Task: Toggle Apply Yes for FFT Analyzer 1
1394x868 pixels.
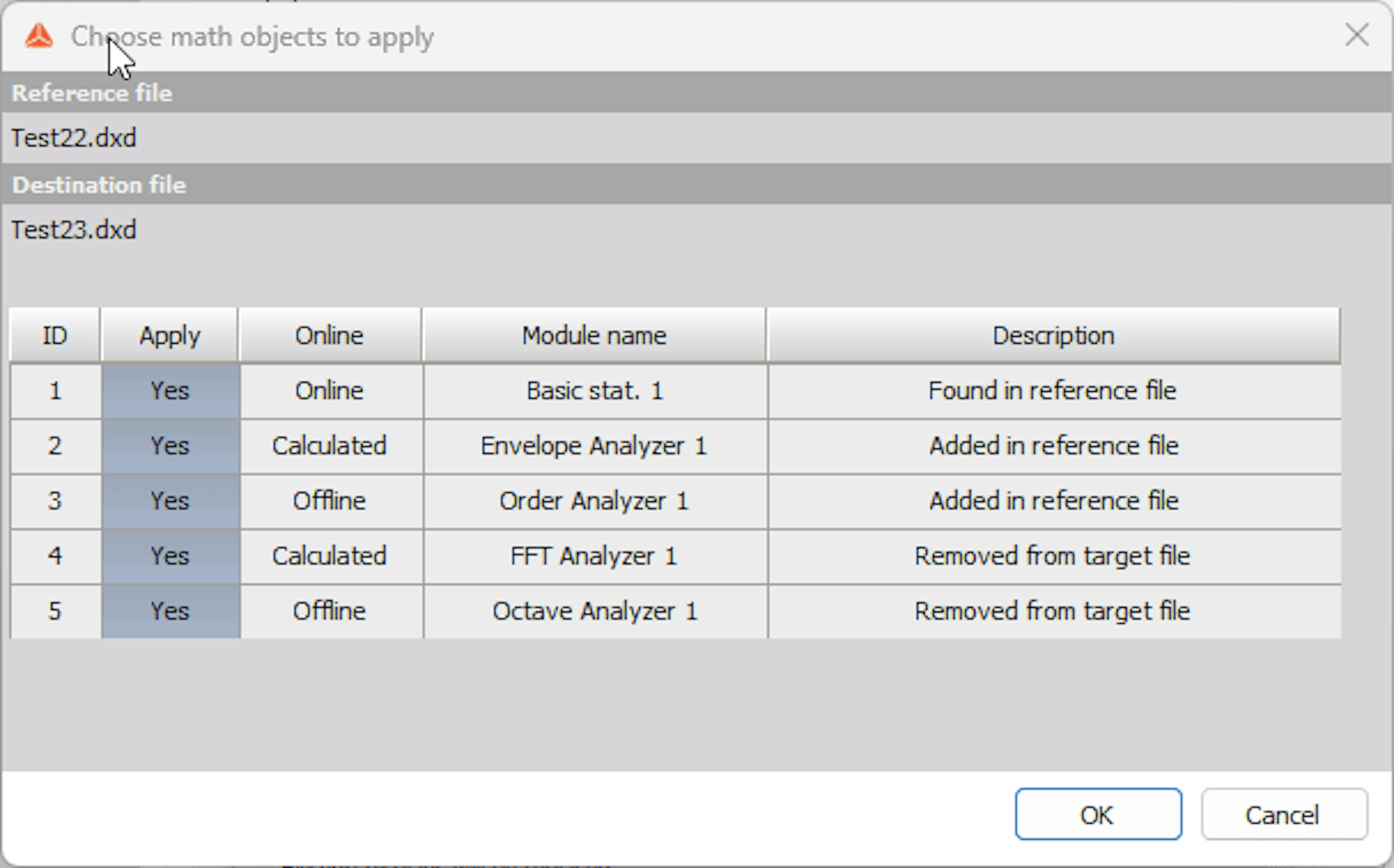Action: 171,557
